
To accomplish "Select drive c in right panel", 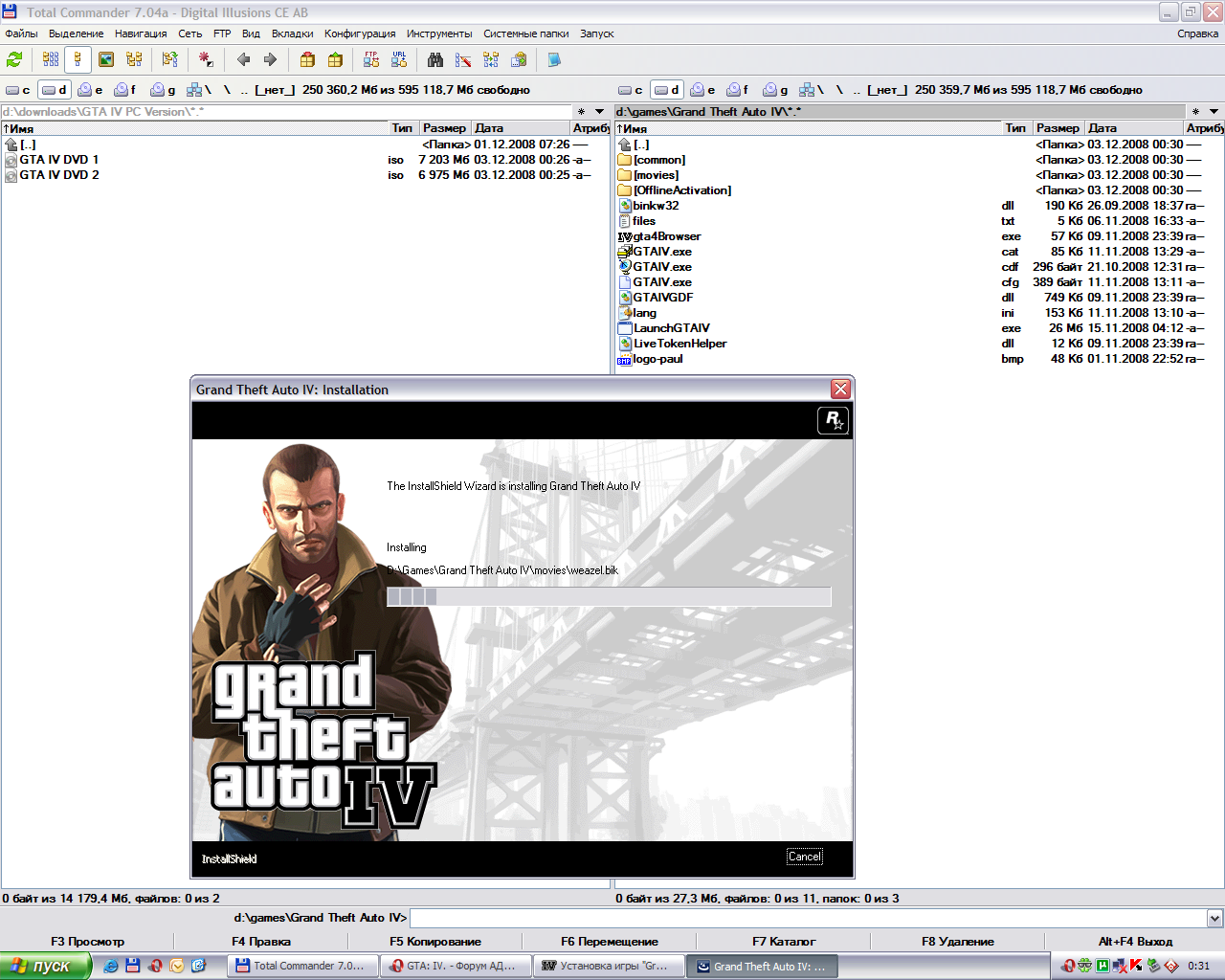I will point(631,90).
